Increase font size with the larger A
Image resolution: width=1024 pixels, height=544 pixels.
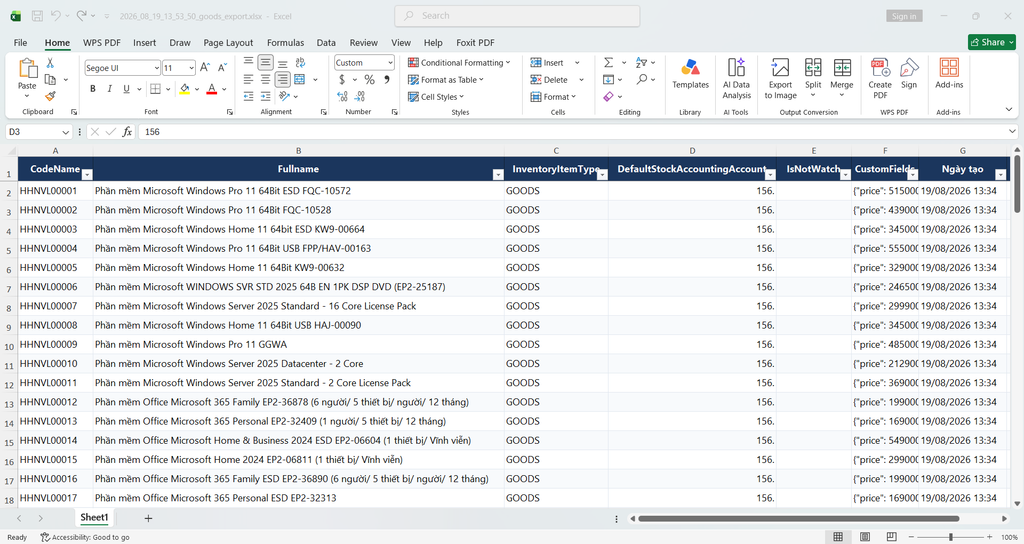[x=205, y=67]
